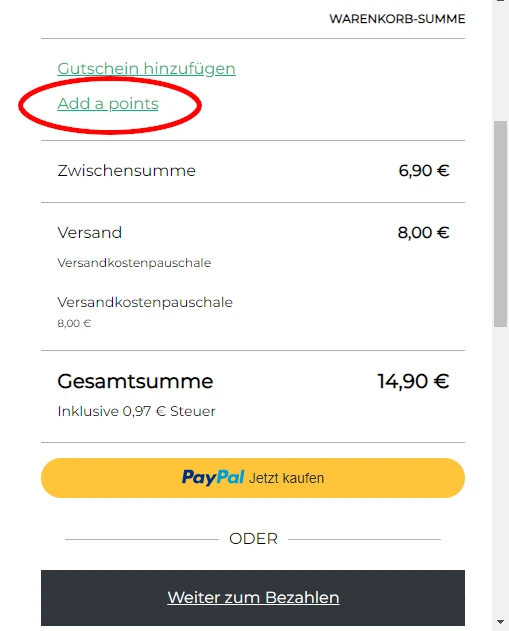The height and width of the screenshot is (631, 509).
Task: Click the 14,90 € total amount
Action: click(413, 381)
